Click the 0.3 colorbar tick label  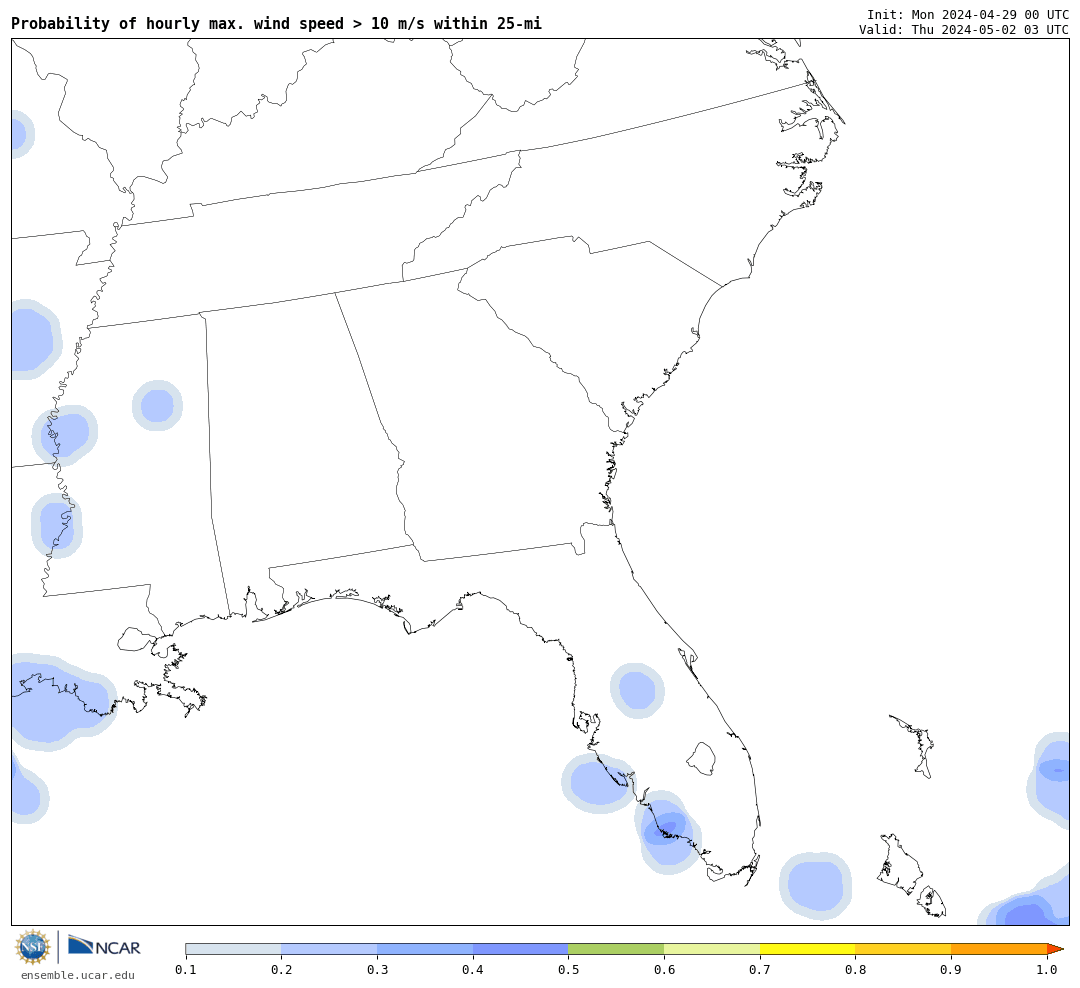pyautogui.click(x=377, y=969)
